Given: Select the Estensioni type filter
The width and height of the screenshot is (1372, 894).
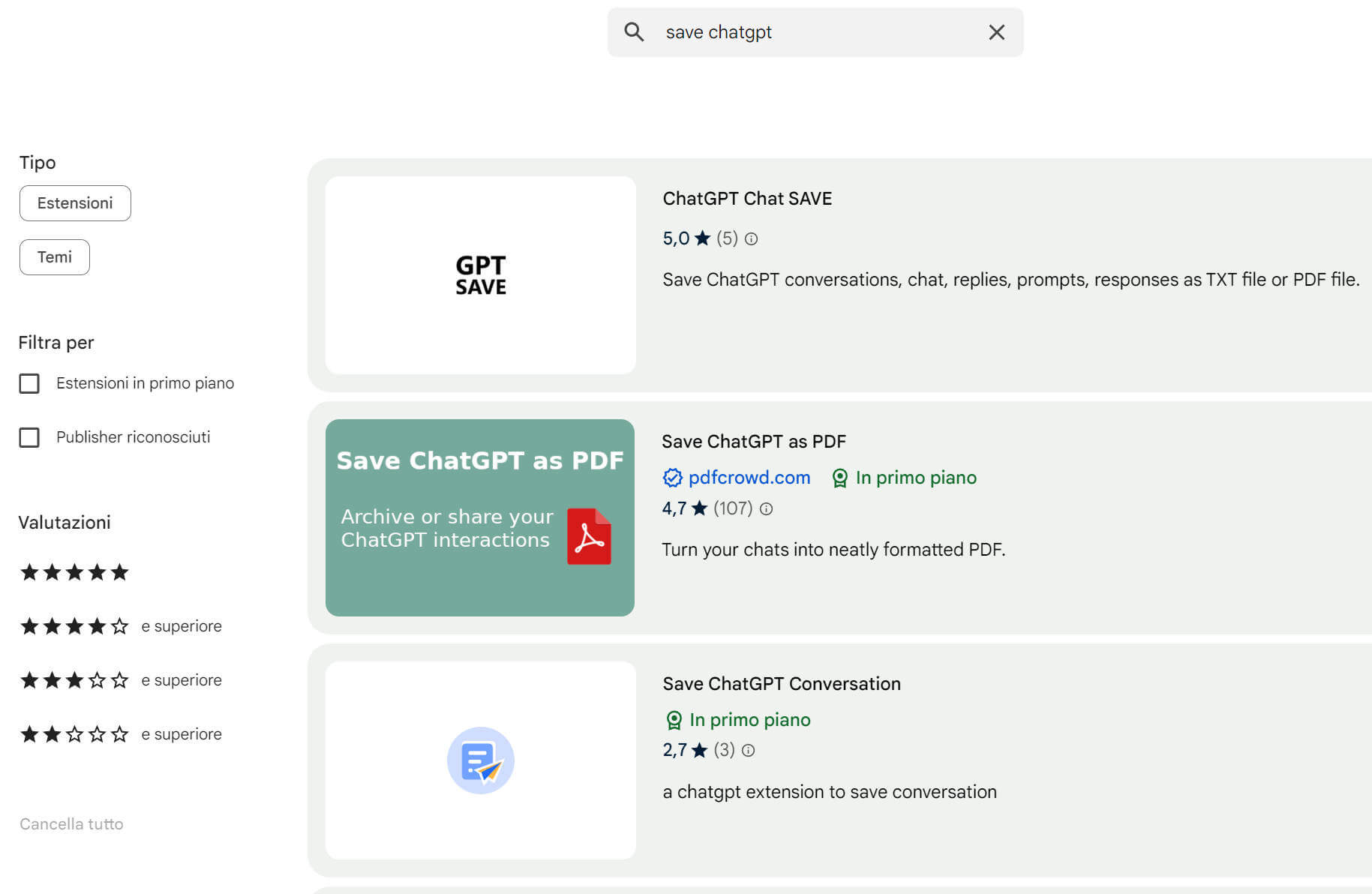Looking at the screenshot, I should click(x=75, y=203).
